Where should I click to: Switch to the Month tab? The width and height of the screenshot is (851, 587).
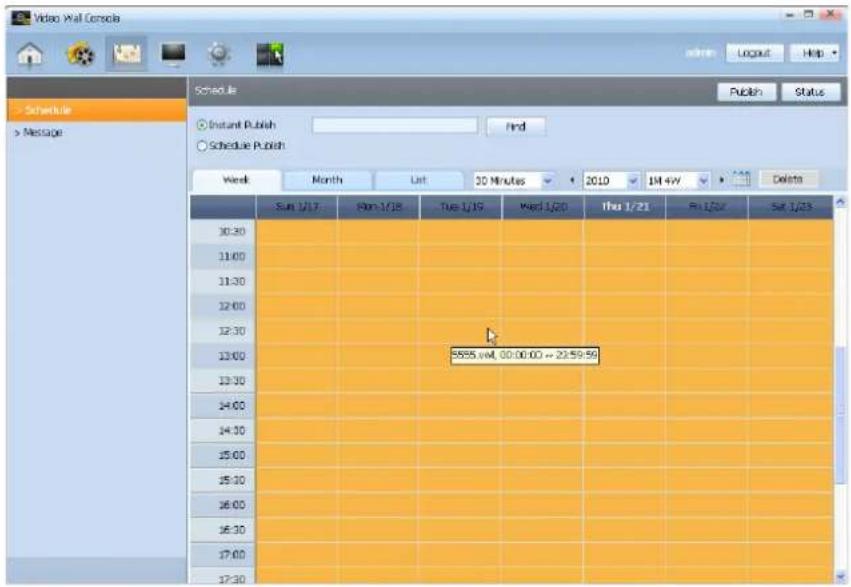[x=327, y=180]
